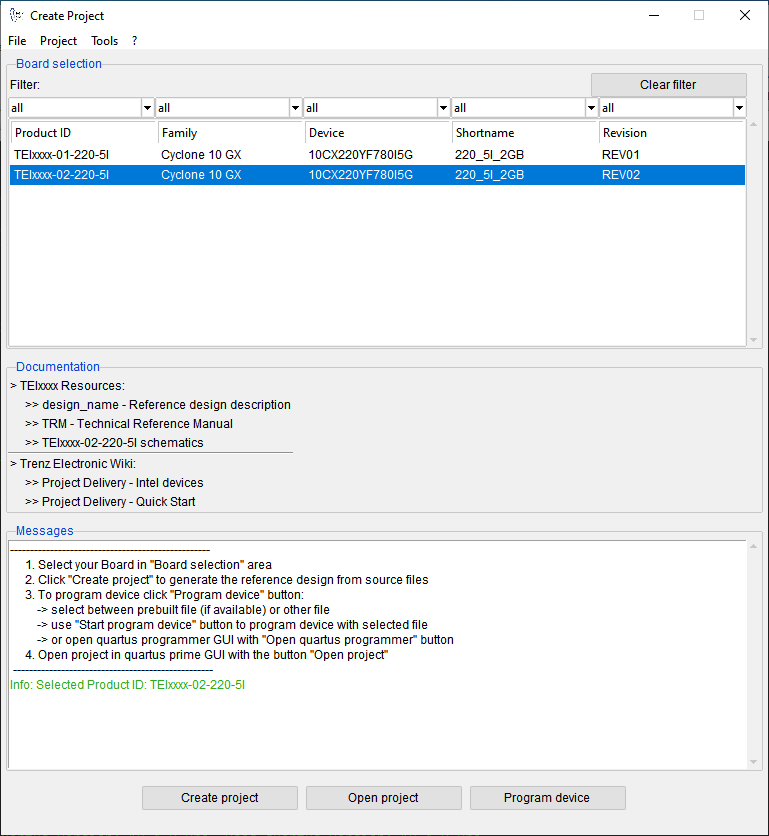Click Messages panel scrollbar up arrow
The image size is (769, 836).
tap(754, 546)
